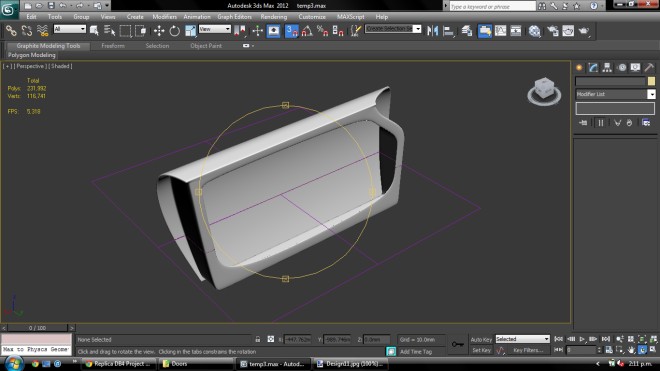660x371 pixels.
Task: Click the time slider 0 / 100
Action: pos(37,328)
